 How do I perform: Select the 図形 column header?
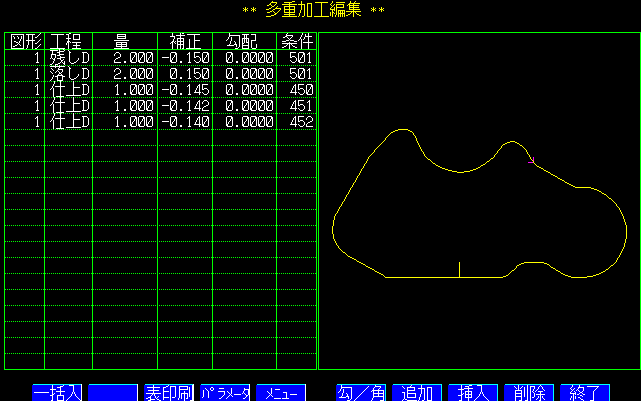(x=26, y=41)
